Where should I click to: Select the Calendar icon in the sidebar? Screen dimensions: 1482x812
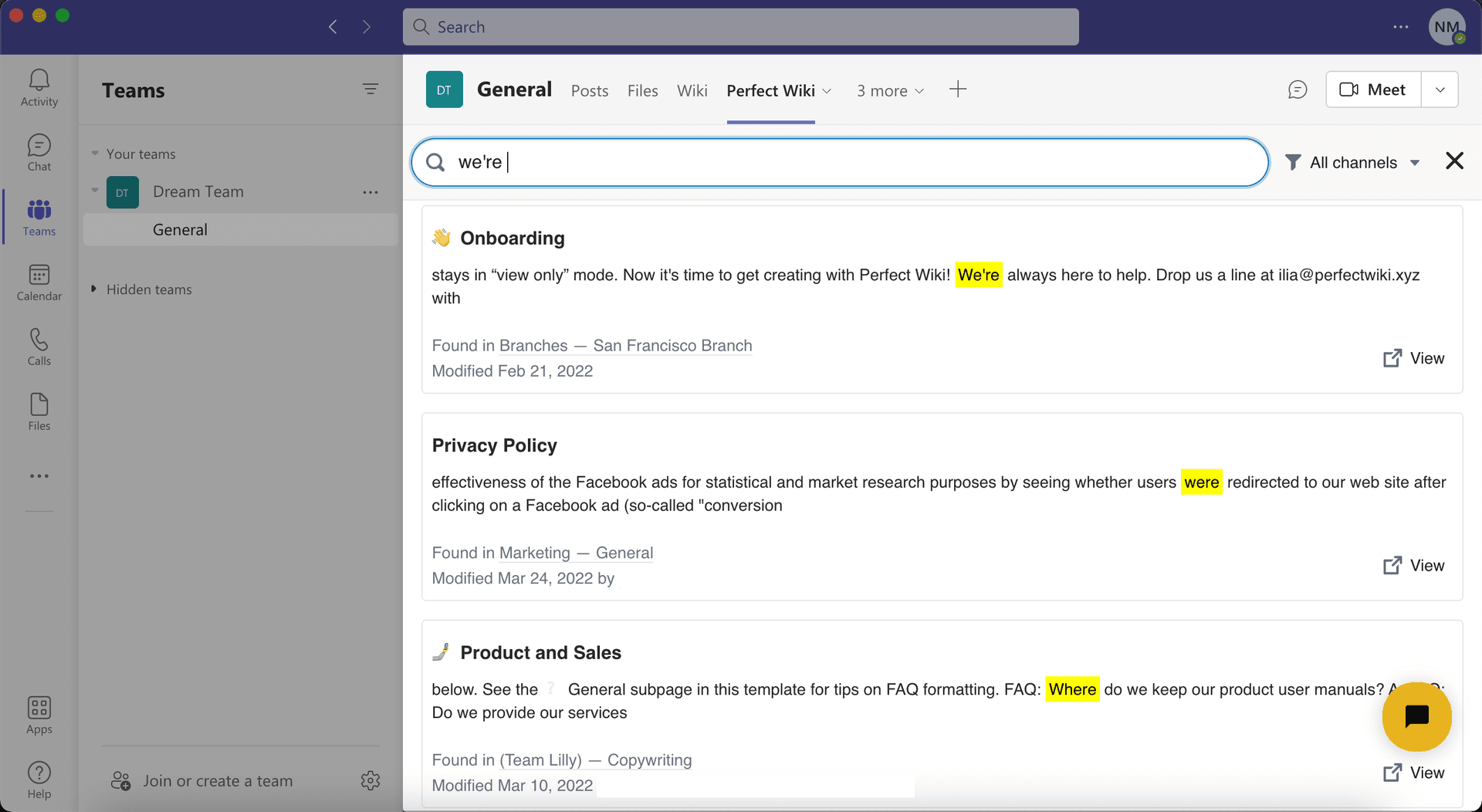(39, 282)
